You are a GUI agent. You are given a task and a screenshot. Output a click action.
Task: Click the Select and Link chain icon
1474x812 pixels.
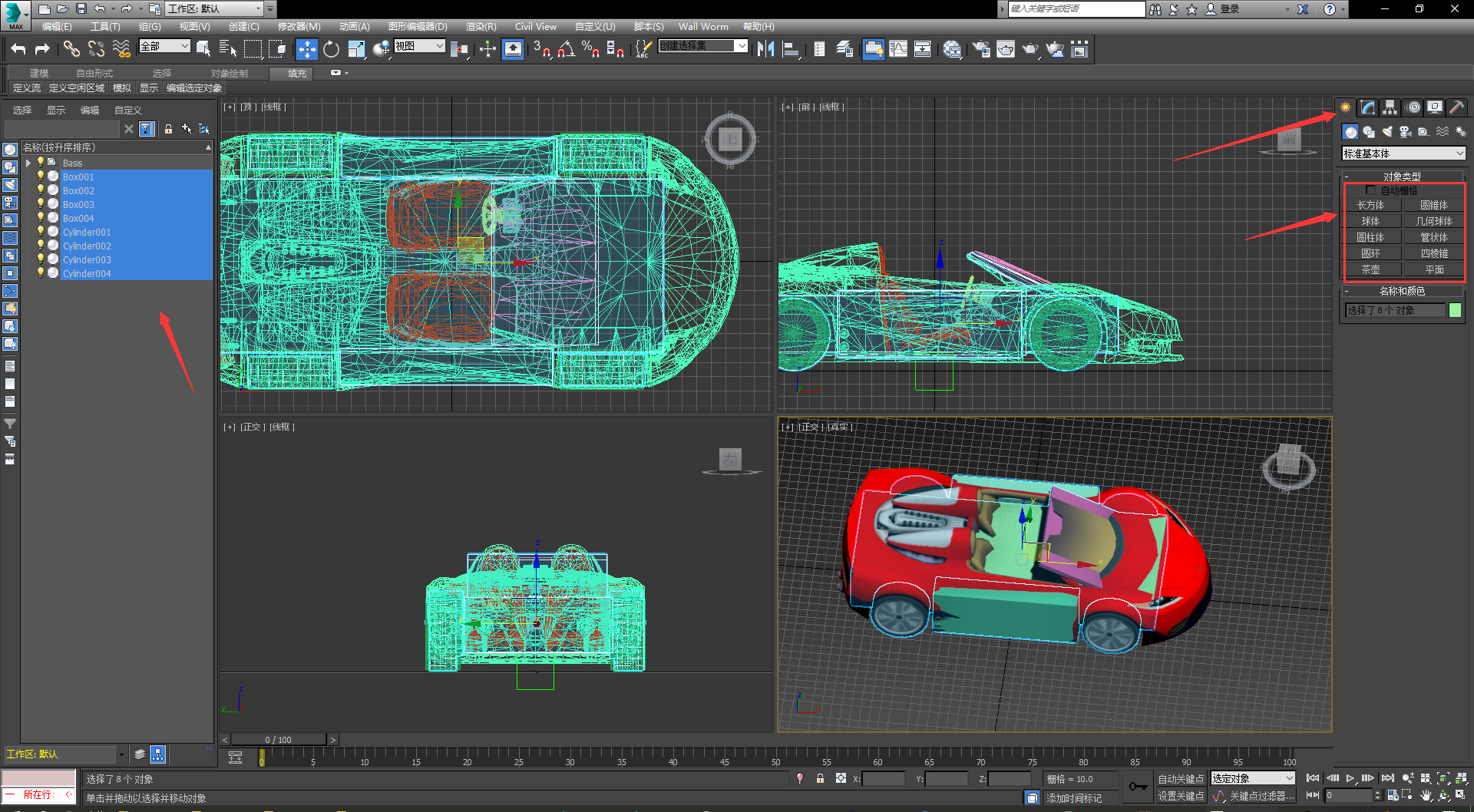[x=71, y=50]
